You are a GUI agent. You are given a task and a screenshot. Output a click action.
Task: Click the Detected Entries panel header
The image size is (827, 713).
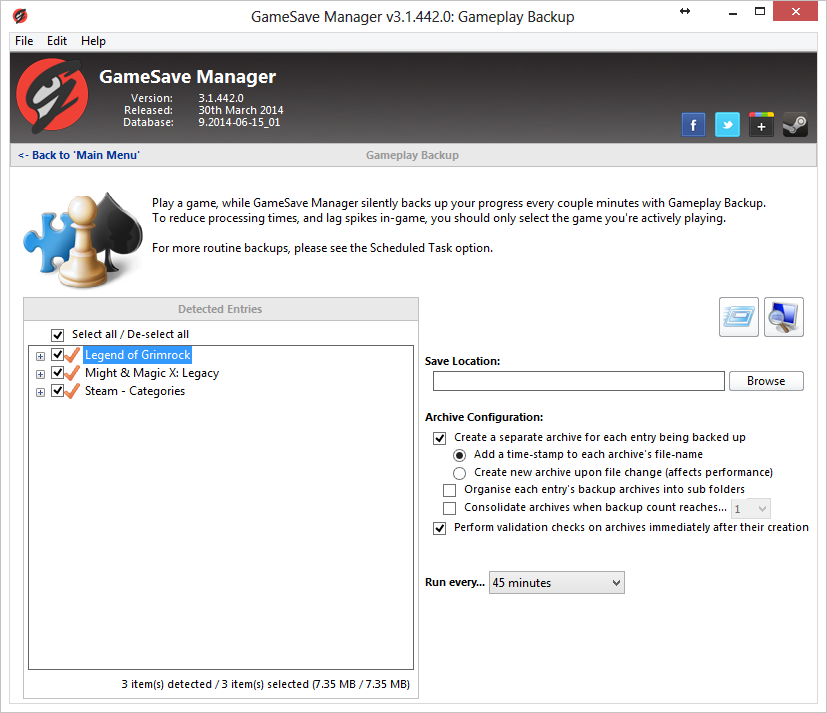[220, 309]
